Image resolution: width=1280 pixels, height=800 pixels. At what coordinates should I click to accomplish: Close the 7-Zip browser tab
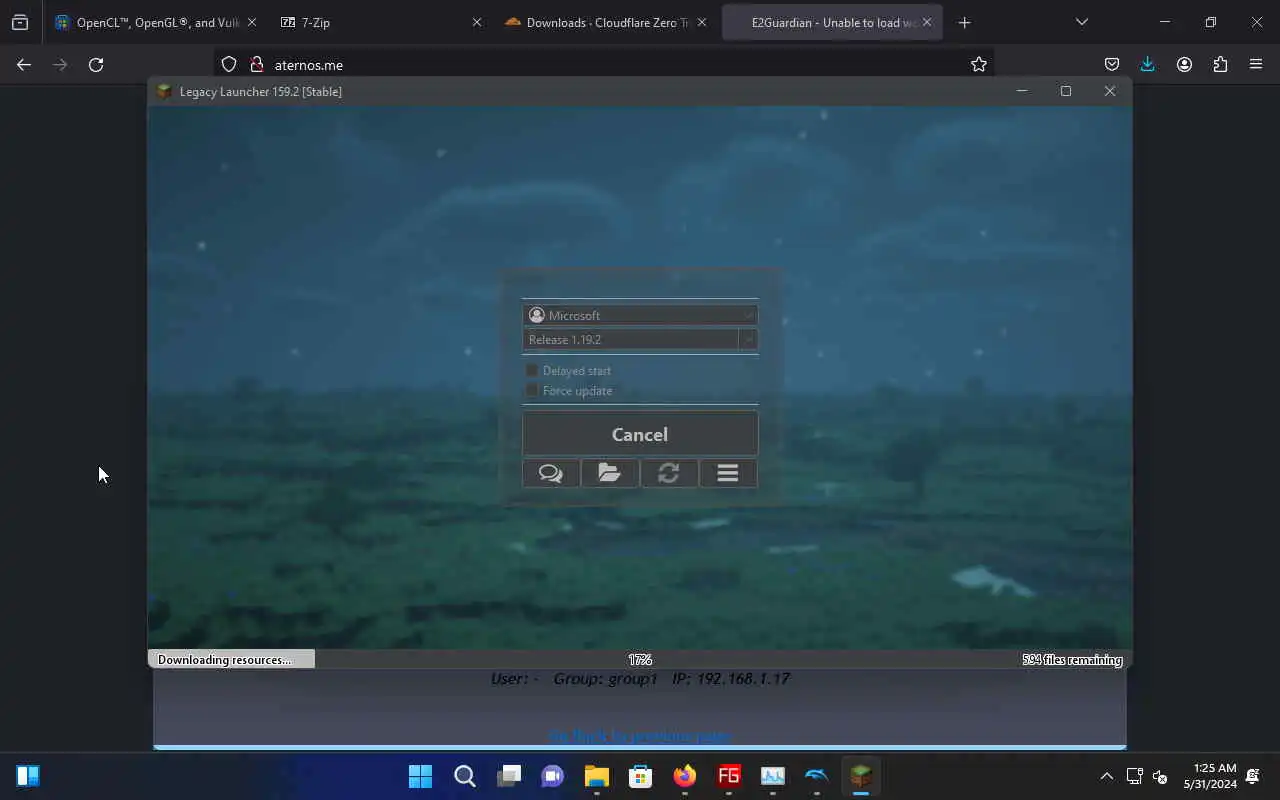pyautogui.click(x=477, y=22)
